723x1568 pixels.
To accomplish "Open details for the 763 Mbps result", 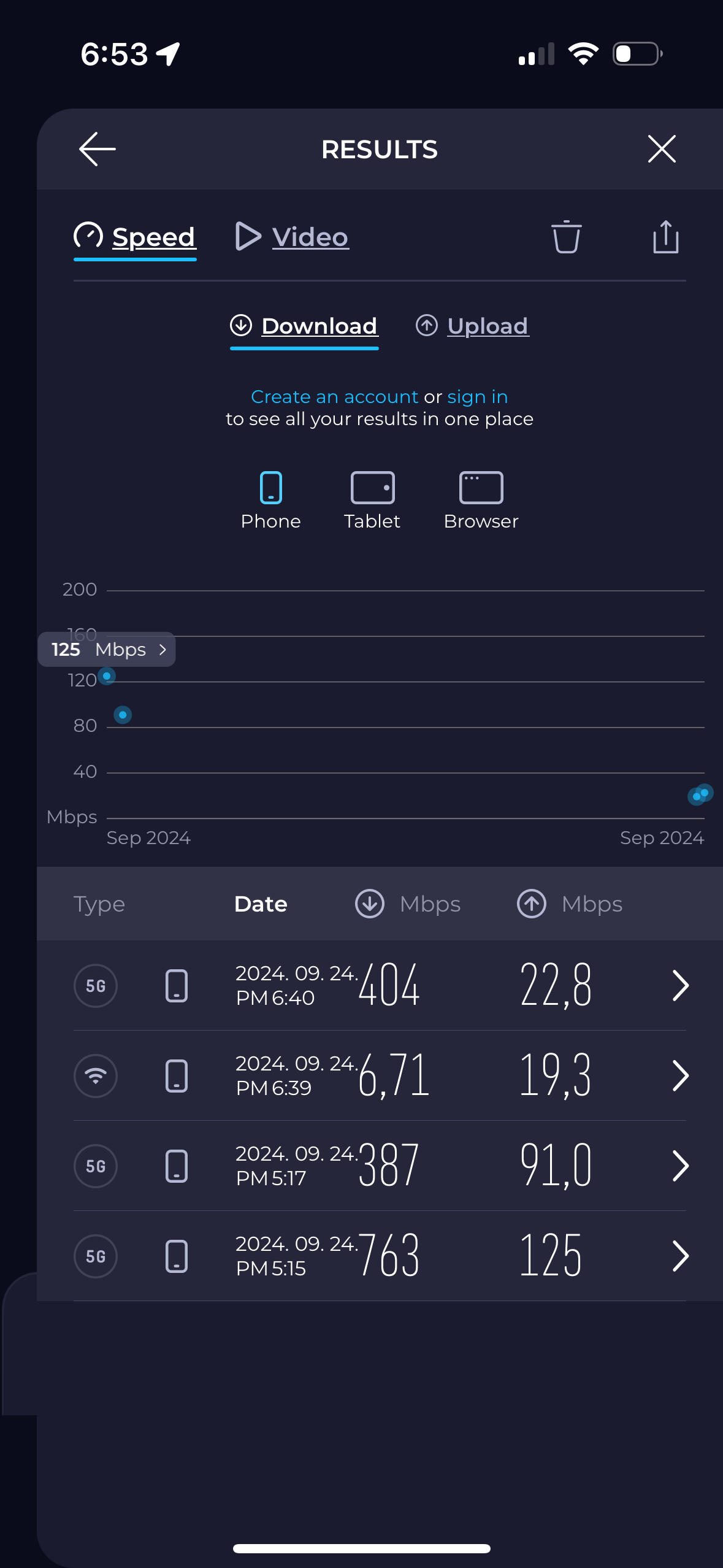I will pos(681,1256).
